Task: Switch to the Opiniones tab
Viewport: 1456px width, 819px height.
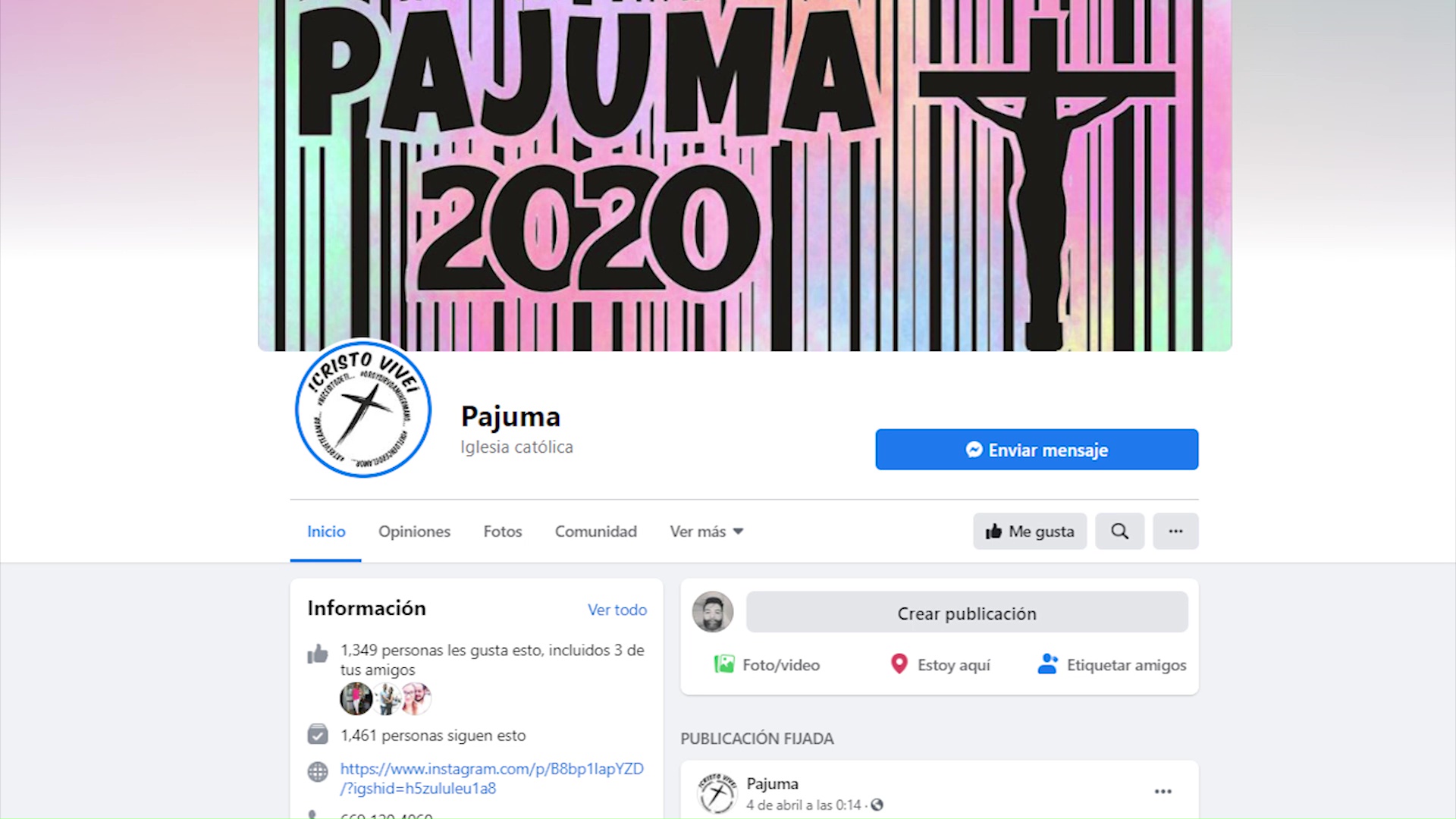Action: tap(414, 532)
